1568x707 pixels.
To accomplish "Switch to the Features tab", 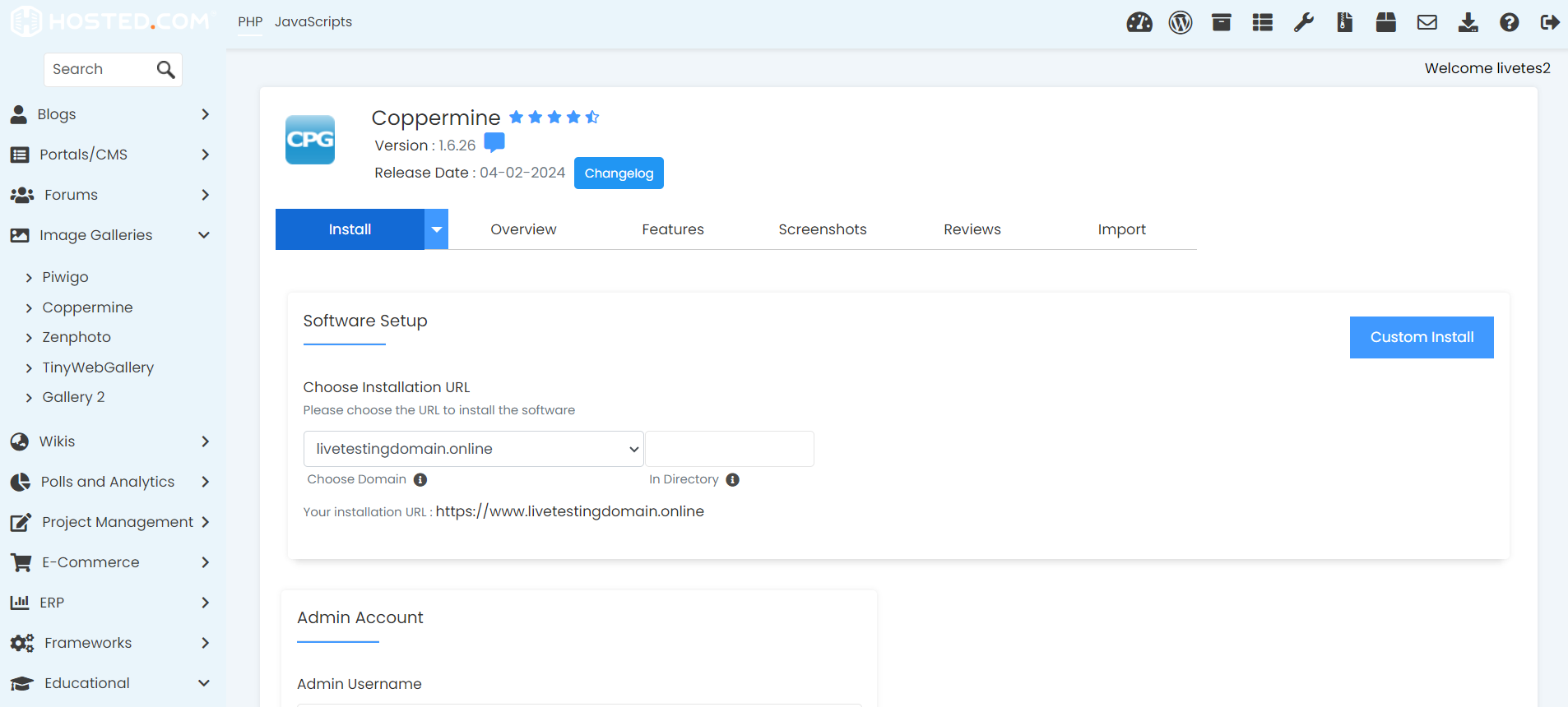I will click(x=673, y=229).
